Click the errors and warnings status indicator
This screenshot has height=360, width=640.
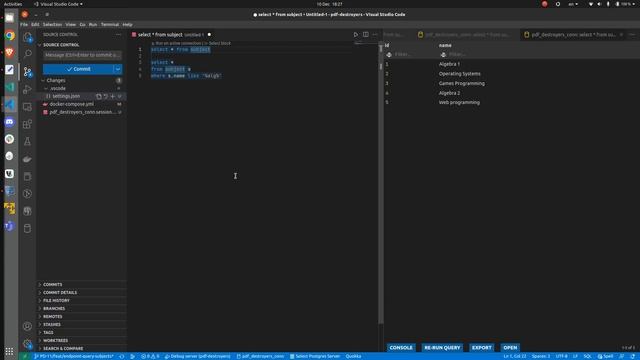point(150,356)
